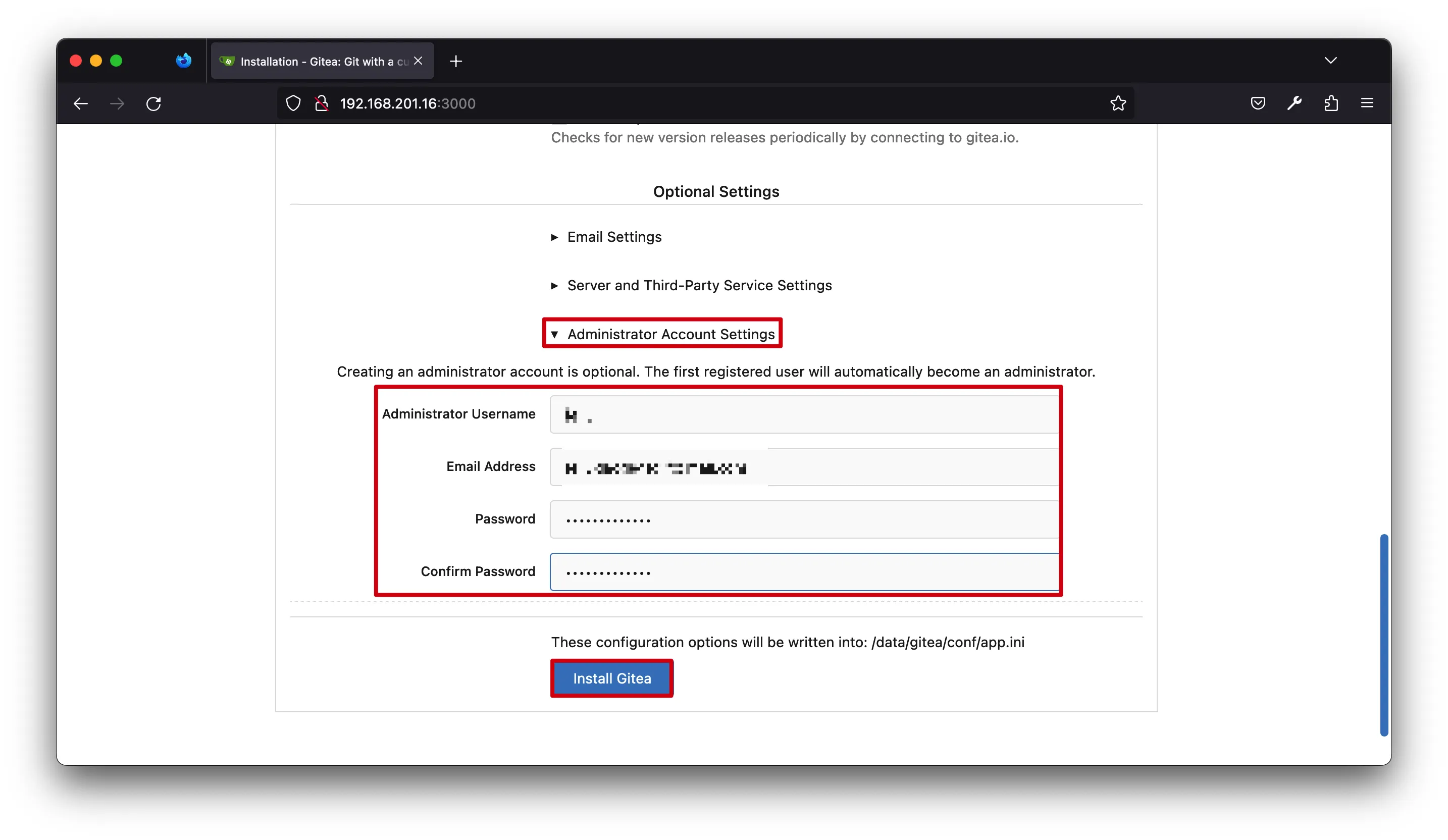The image size is (1448, 840).
Task: Click the text about checking new version releases
Action: point(785,138)
